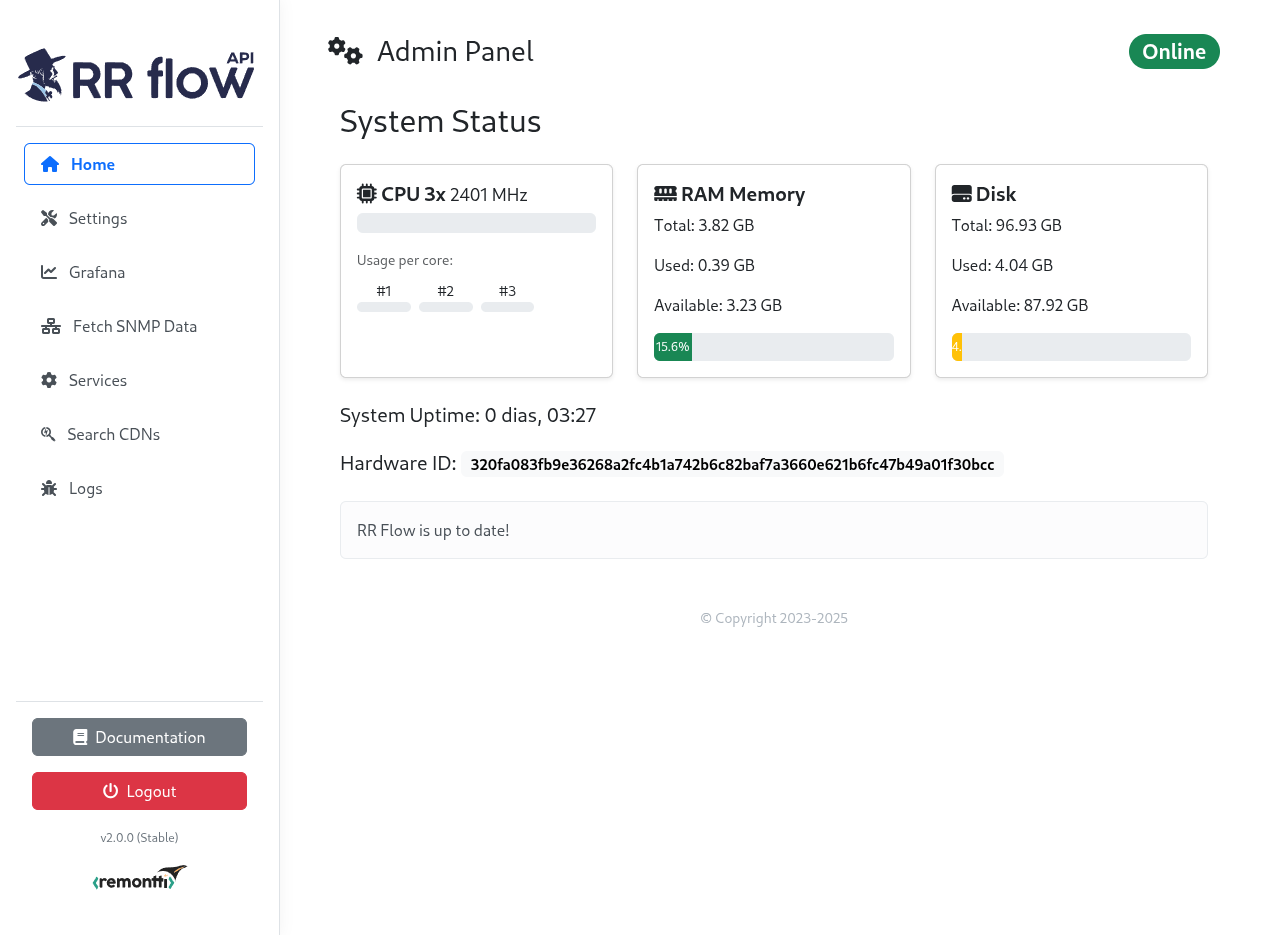Click the green Online status badge
1268x935 pixels.
[1174, 52]
